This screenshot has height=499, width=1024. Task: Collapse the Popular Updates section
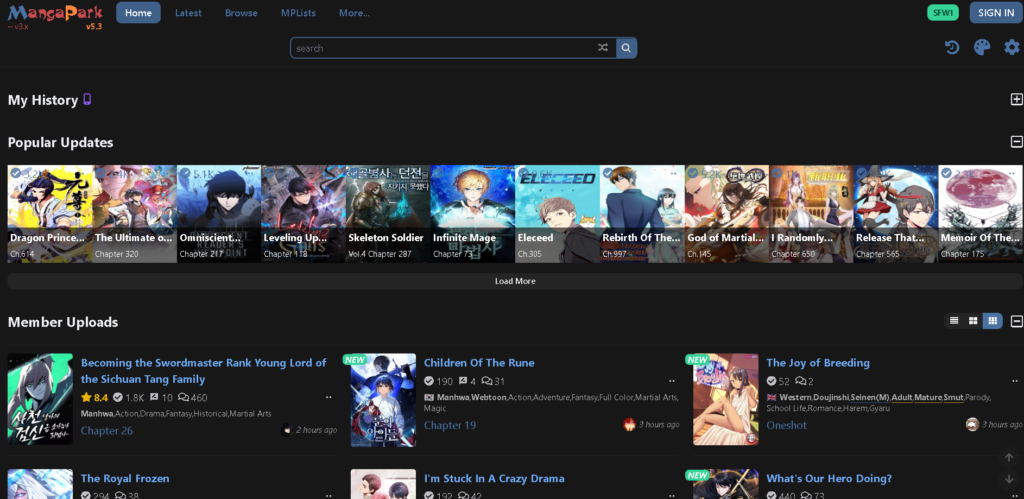click(1016, 142)
